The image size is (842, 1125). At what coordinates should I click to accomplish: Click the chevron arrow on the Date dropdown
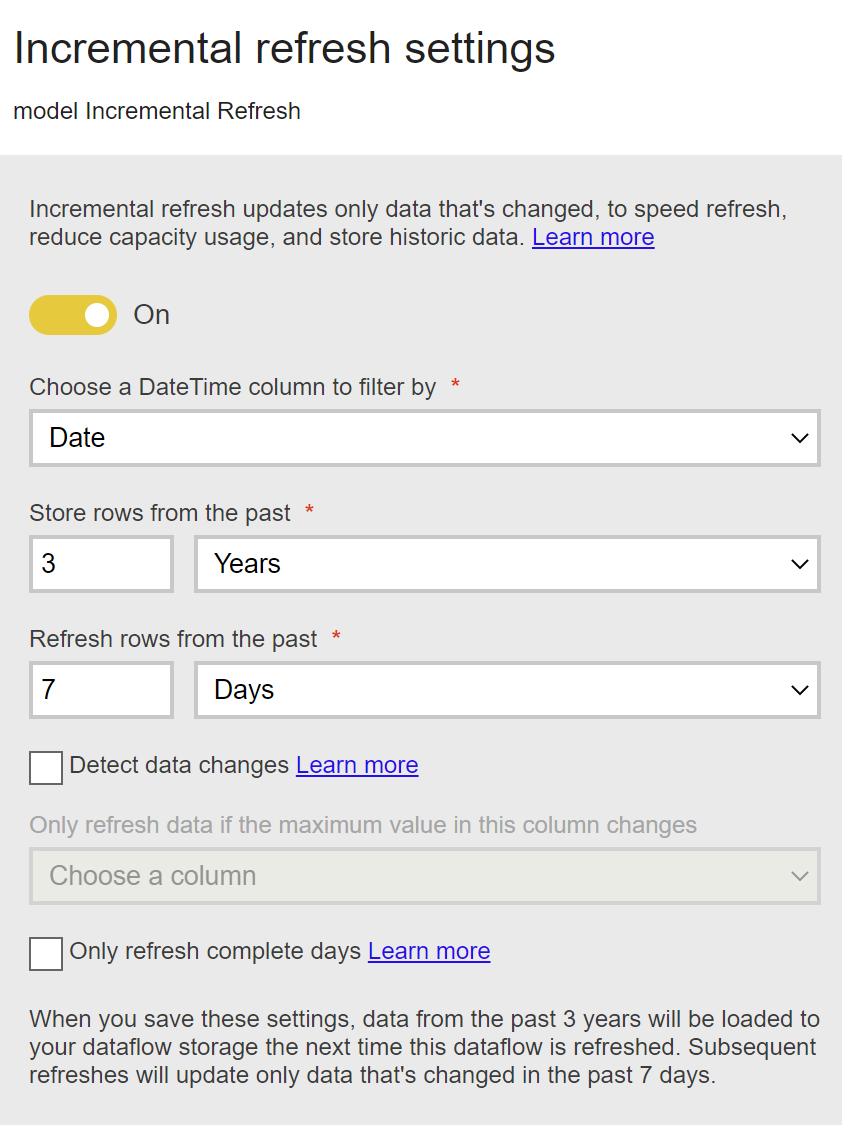(x=799, y=438)
